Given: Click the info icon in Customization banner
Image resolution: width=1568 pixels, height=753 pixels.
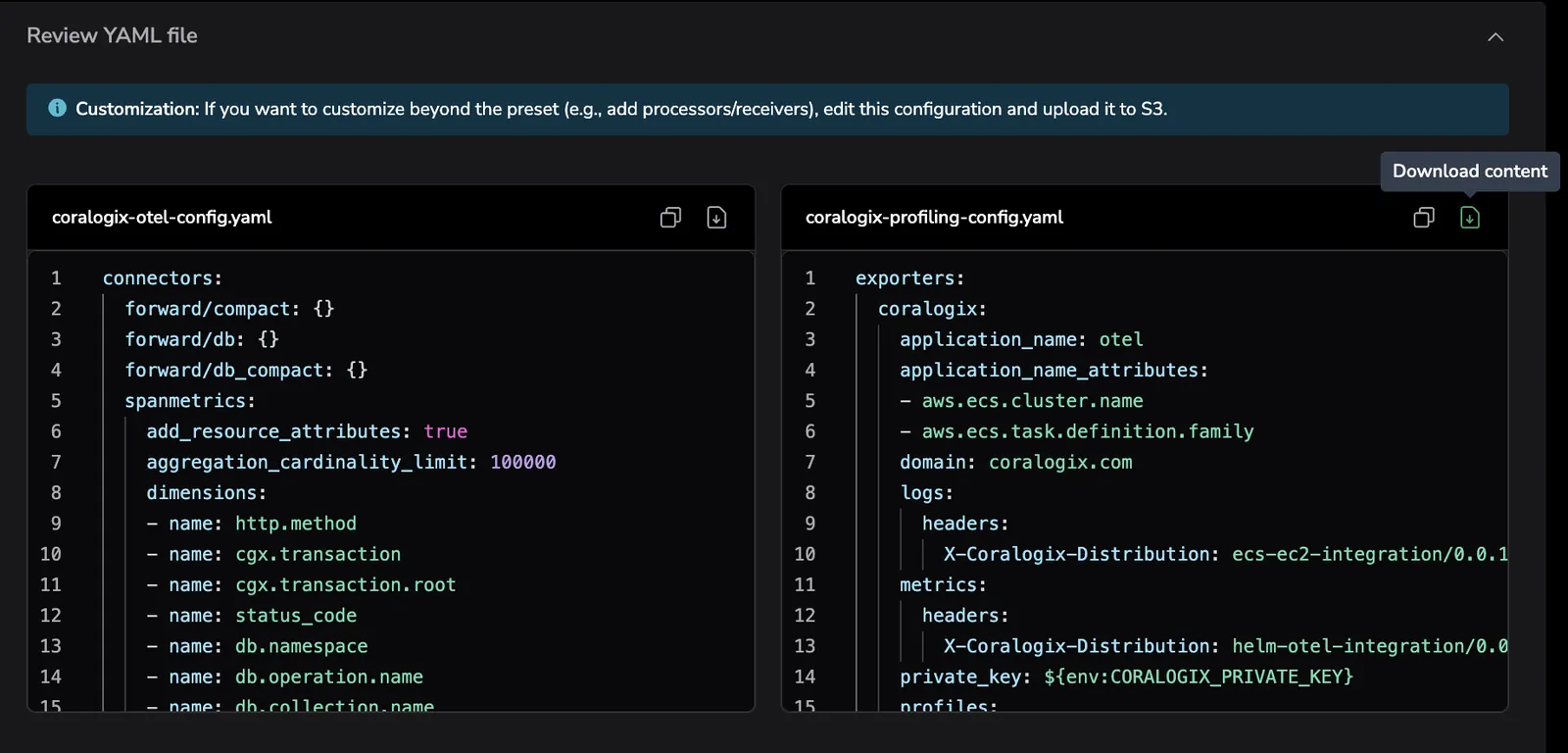Looking at the screenshot, I should coord(58,108).
